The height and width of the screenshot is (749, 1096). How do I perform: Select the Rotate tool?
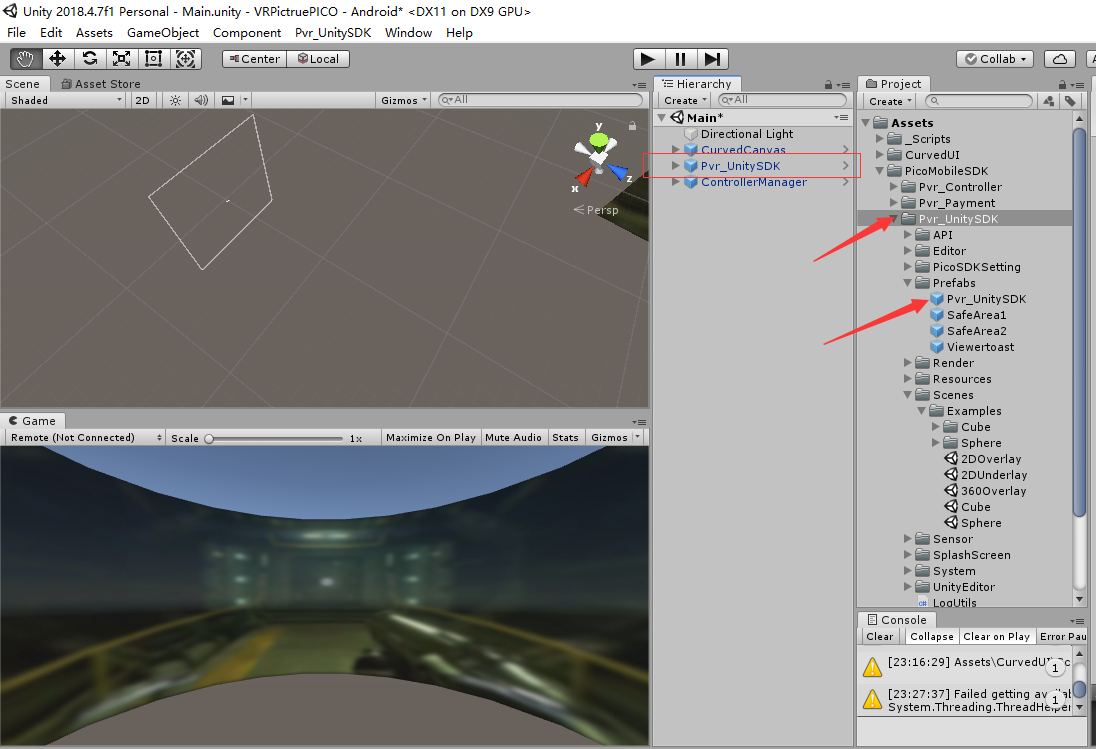coord(89,58)
